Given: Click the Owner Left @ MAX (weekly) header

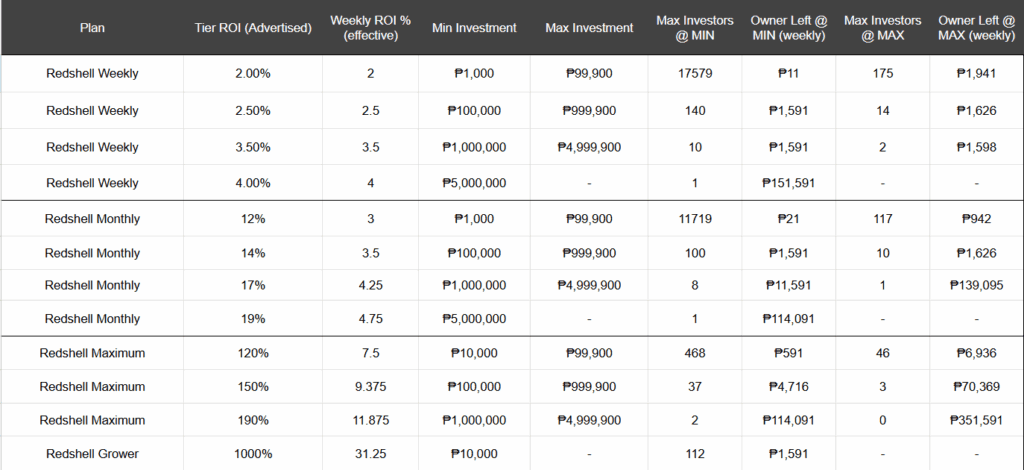Looking at the screenshot, I should pyautogui.click(x=977, y=28).
